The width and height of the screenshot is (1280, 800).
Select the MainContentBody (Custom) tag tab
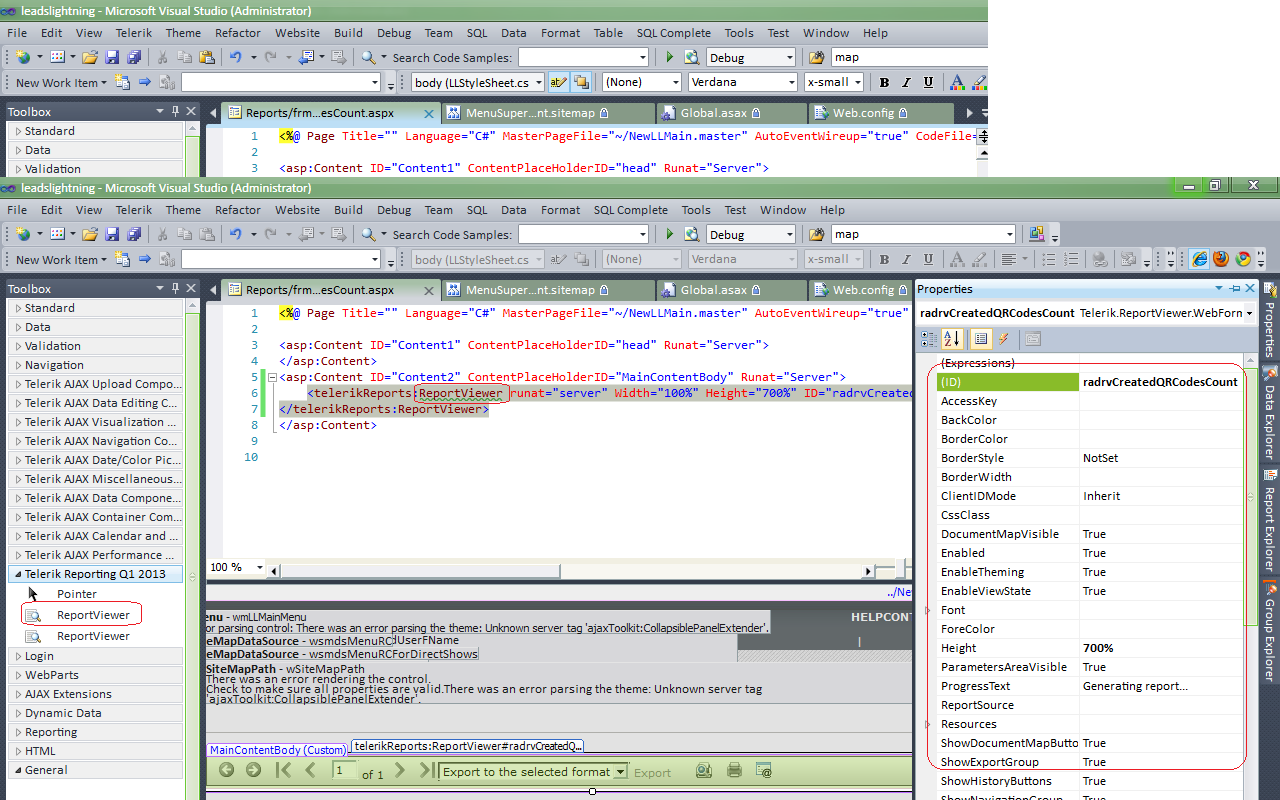point(277,749)
